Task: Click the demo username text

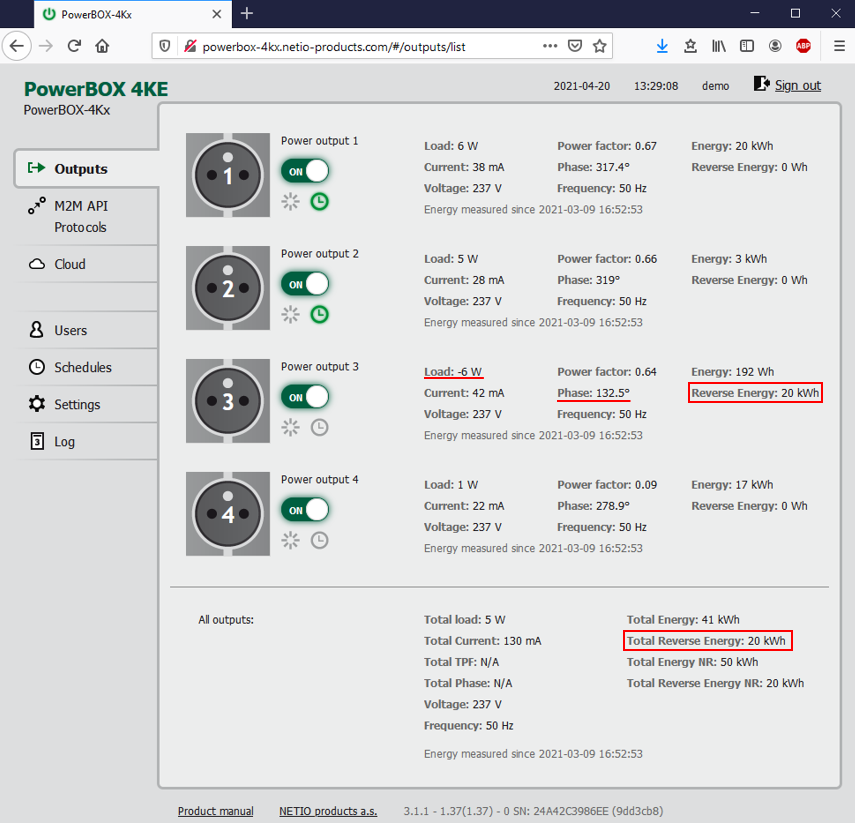Action: (715, 86)
